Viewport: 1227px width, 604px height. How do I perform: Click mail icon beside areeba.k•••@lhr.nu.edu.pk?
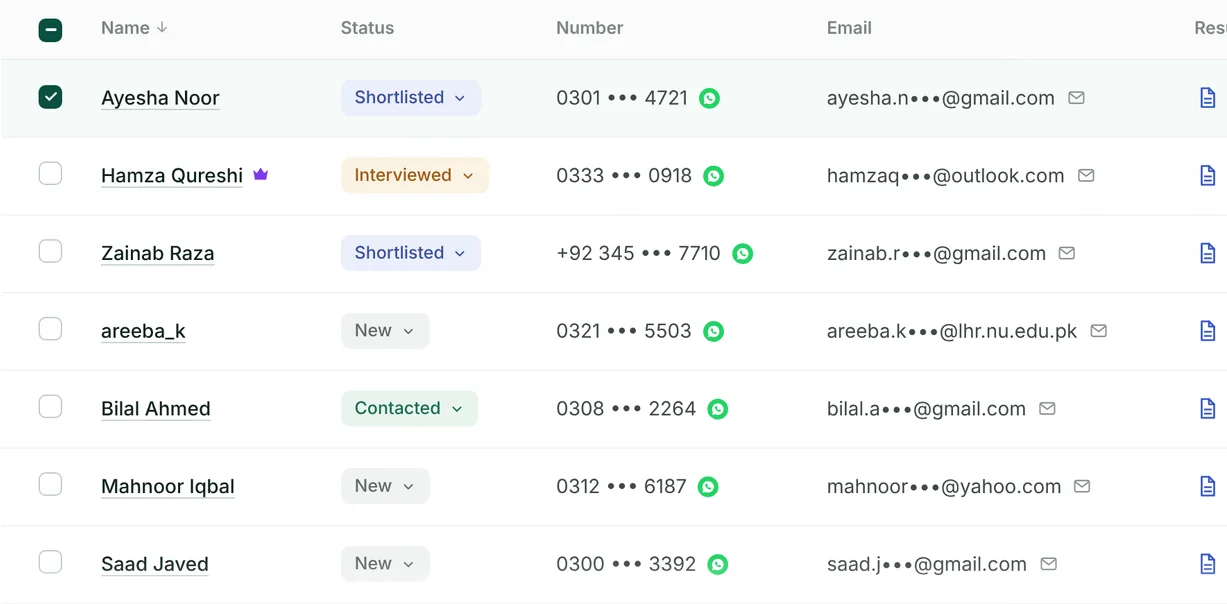pyautogui.click(x=1098, y=331)
